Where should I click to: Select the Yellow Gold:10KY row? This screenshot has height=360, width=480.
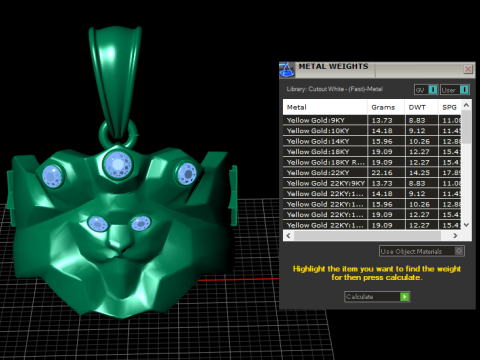pos(372,131)
